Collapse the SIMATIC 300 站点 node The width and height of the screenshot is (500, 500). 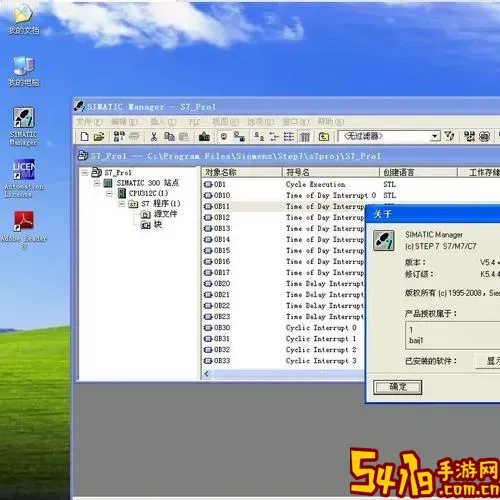tap(97, 183)
